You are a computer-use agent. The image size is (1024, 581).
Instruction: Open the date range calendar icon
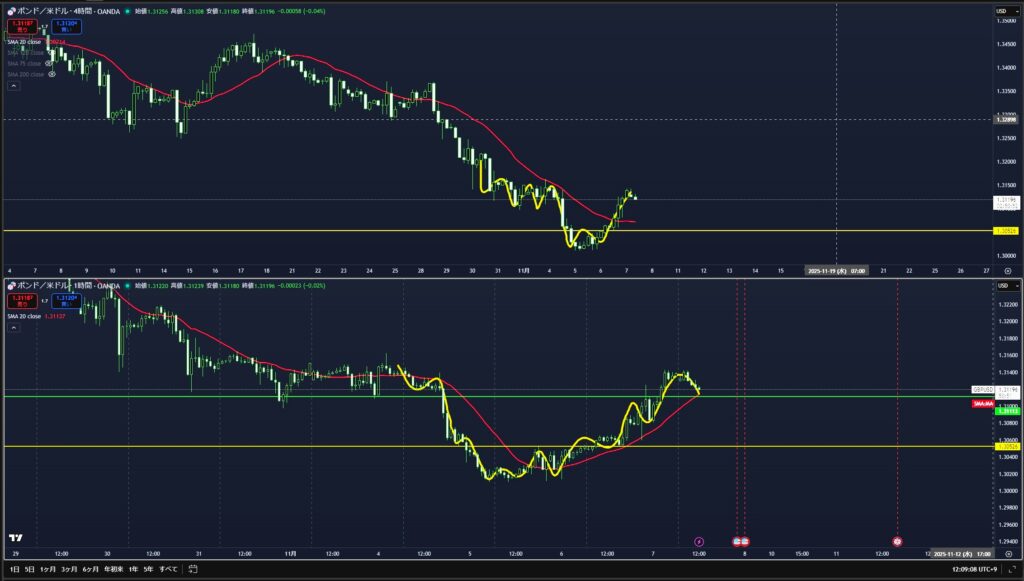[194, 570]
